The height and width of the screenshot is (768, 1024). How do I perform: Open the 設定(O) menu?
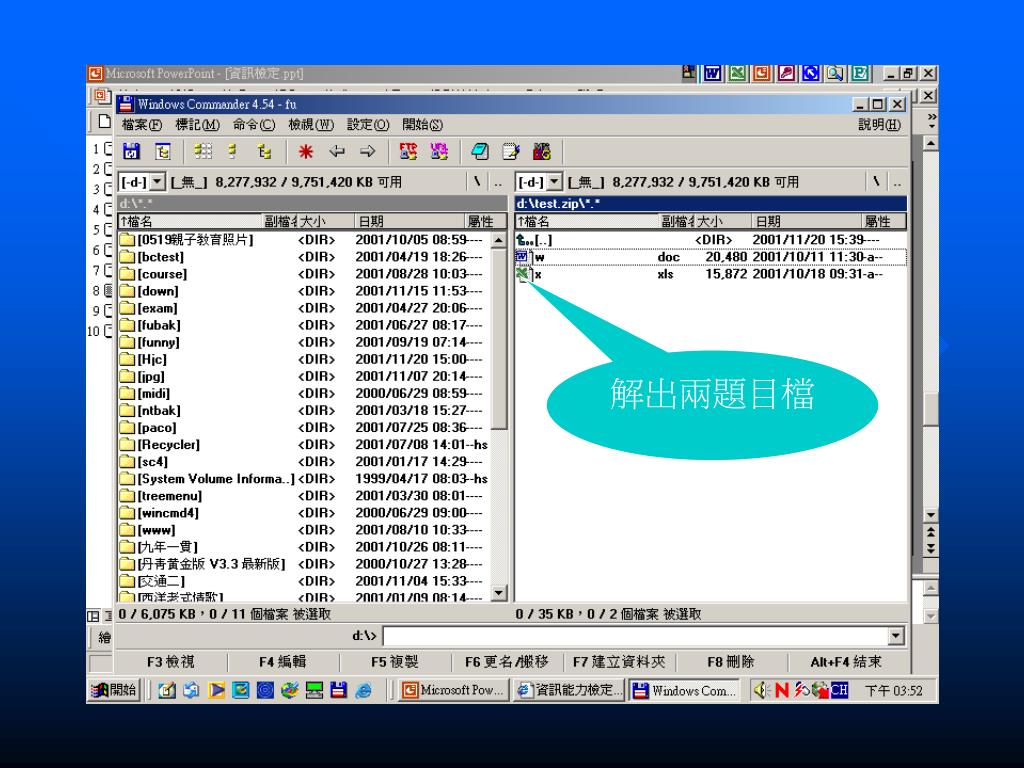(x=368, y=125)
